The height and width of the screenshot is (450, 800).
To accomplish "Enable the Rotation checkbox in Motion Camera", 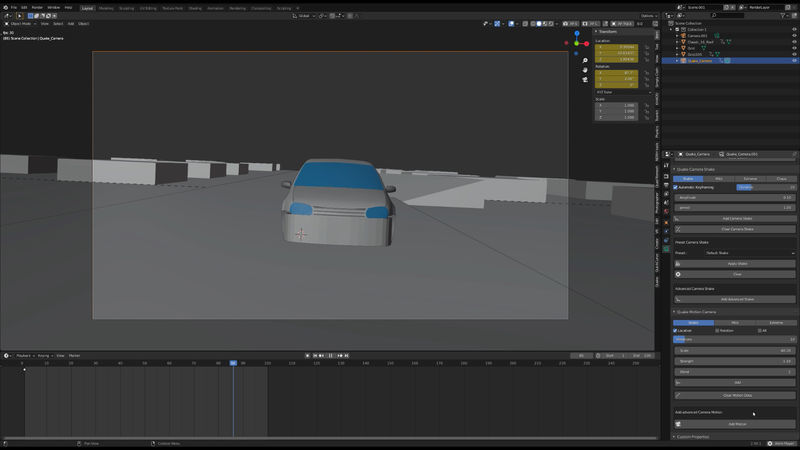I will click(718, 330).
